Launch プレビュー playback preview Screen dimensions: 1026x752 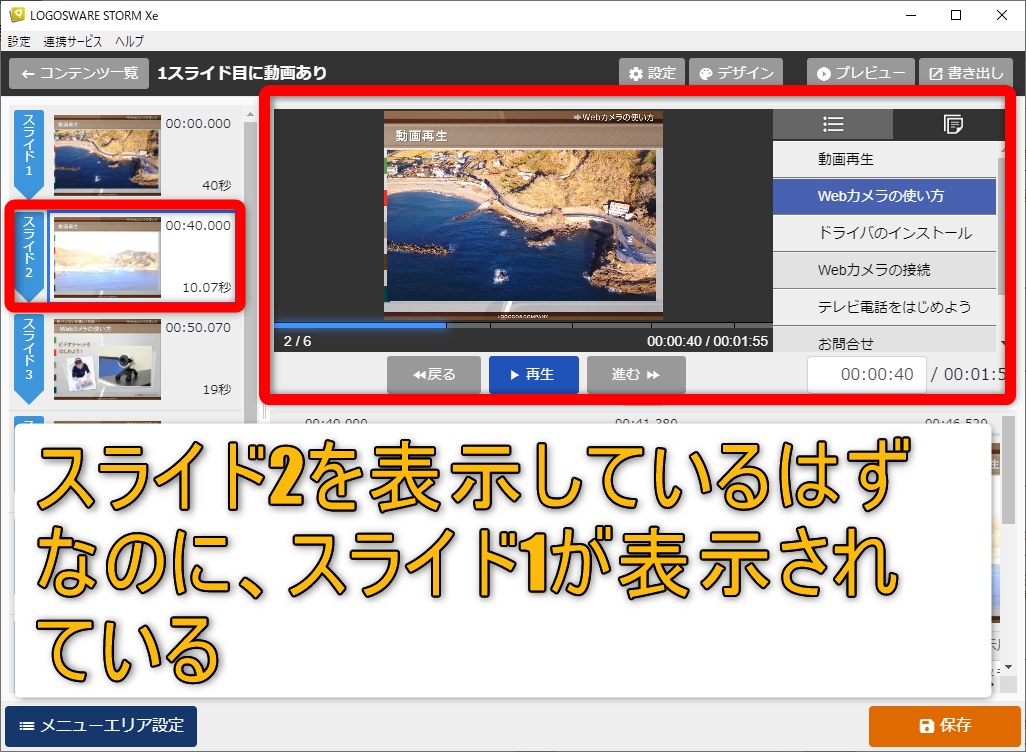860,73
